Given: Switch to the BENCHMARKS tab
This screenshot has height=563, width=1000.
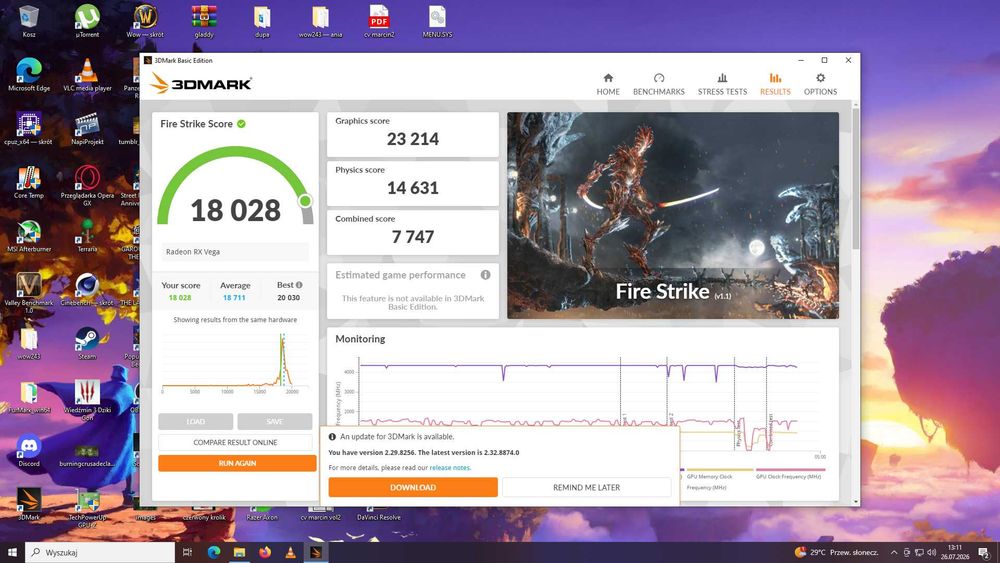Looking at the screenshot, I should coord(659,84).
